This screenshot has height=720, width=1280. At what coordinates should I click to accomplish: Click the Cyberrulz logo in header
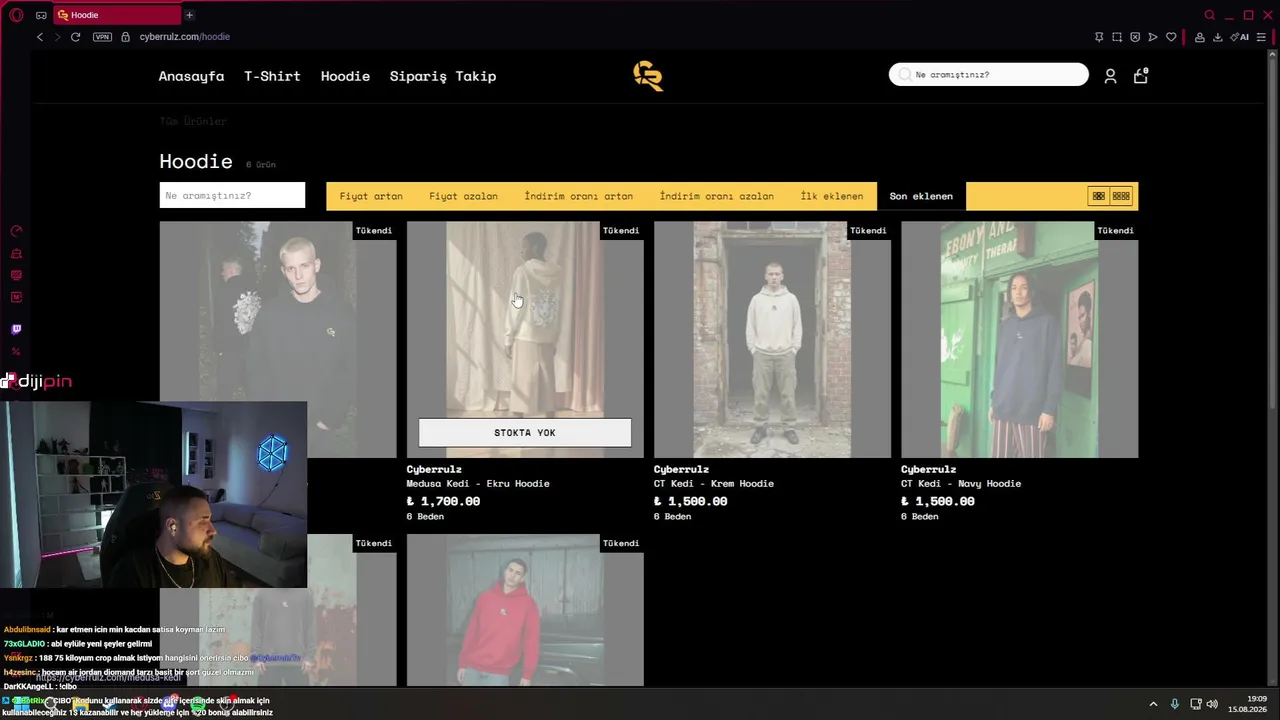[x=648, y=76]
